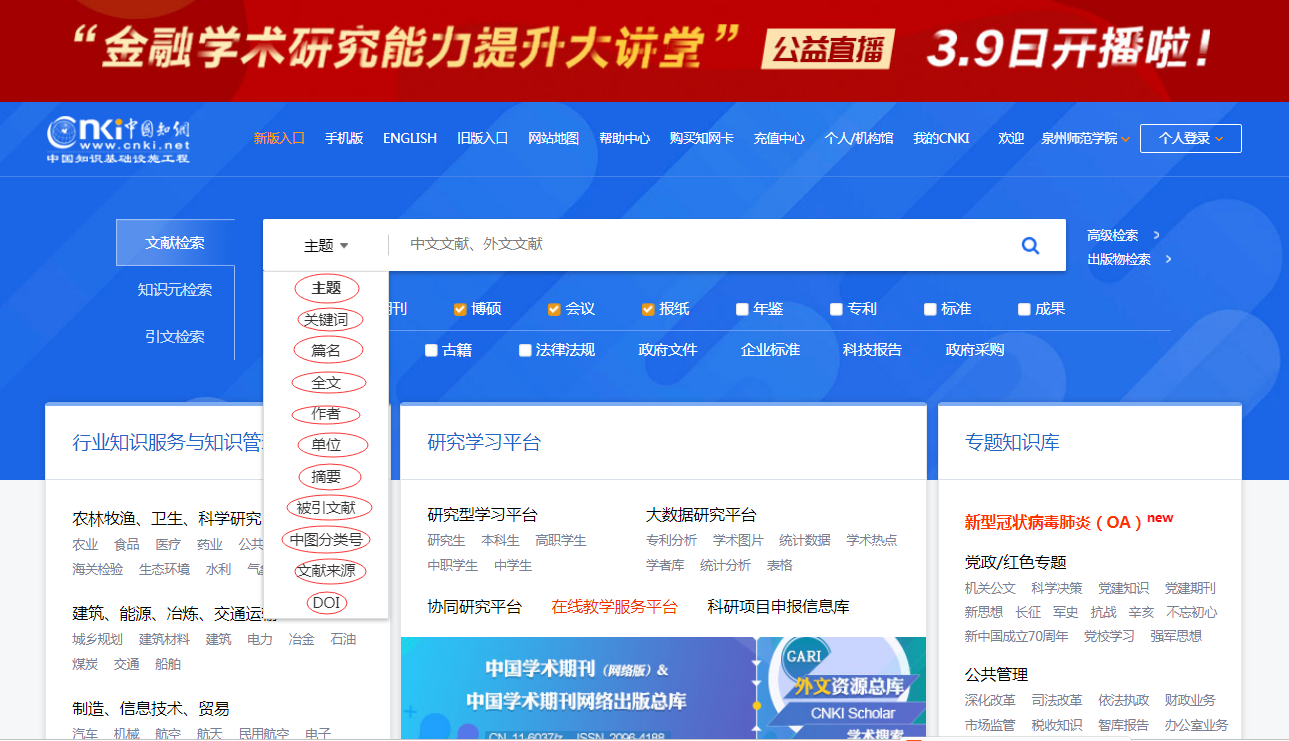Open the GARI foreign resources banner
Viewport: 1289px width, 741px height.
coord(841,690)
